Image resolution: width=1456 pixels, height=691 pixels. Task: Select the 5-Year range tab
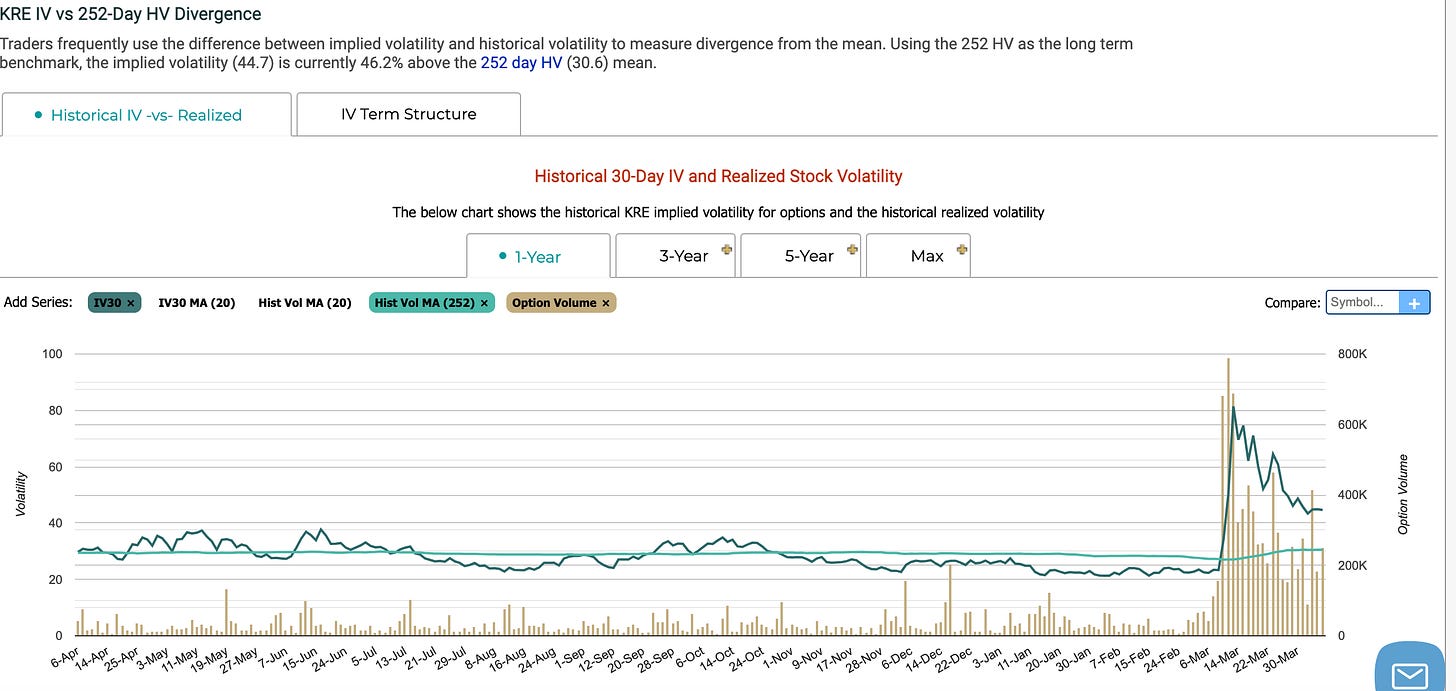[801, 256]
